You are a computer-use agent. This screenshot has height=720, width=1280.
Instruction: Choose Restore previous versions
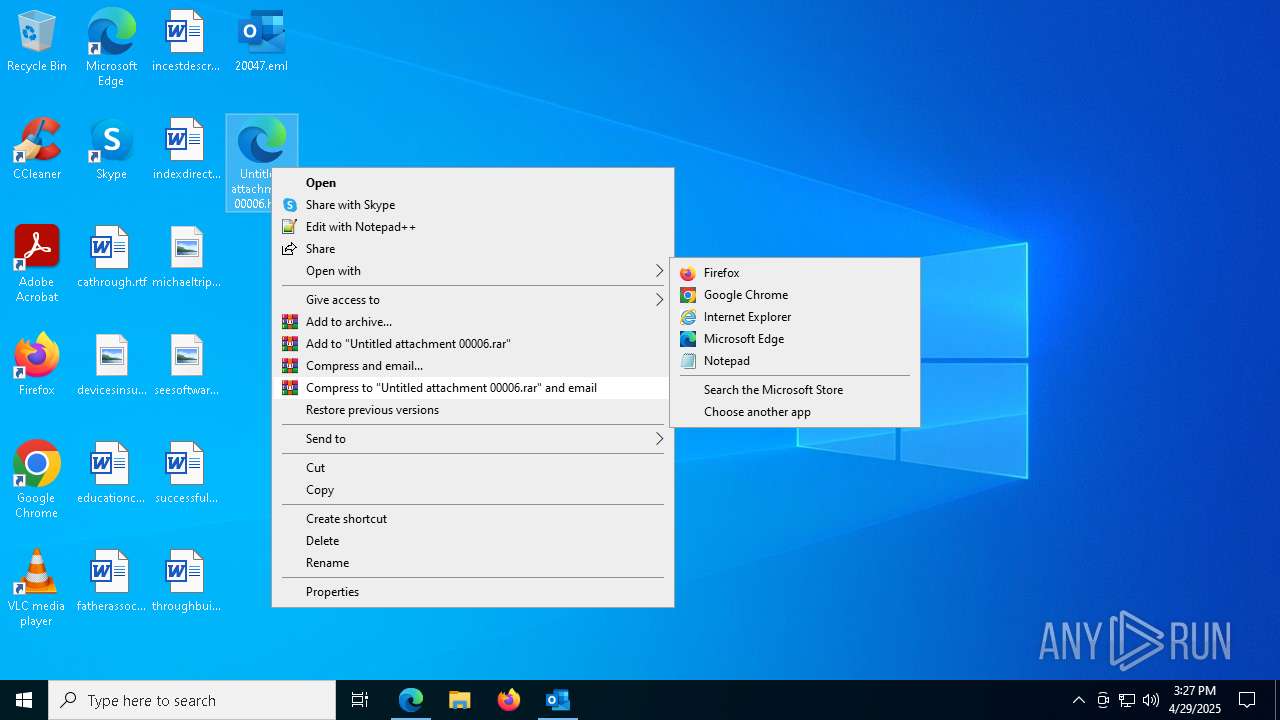coord(472,410)
